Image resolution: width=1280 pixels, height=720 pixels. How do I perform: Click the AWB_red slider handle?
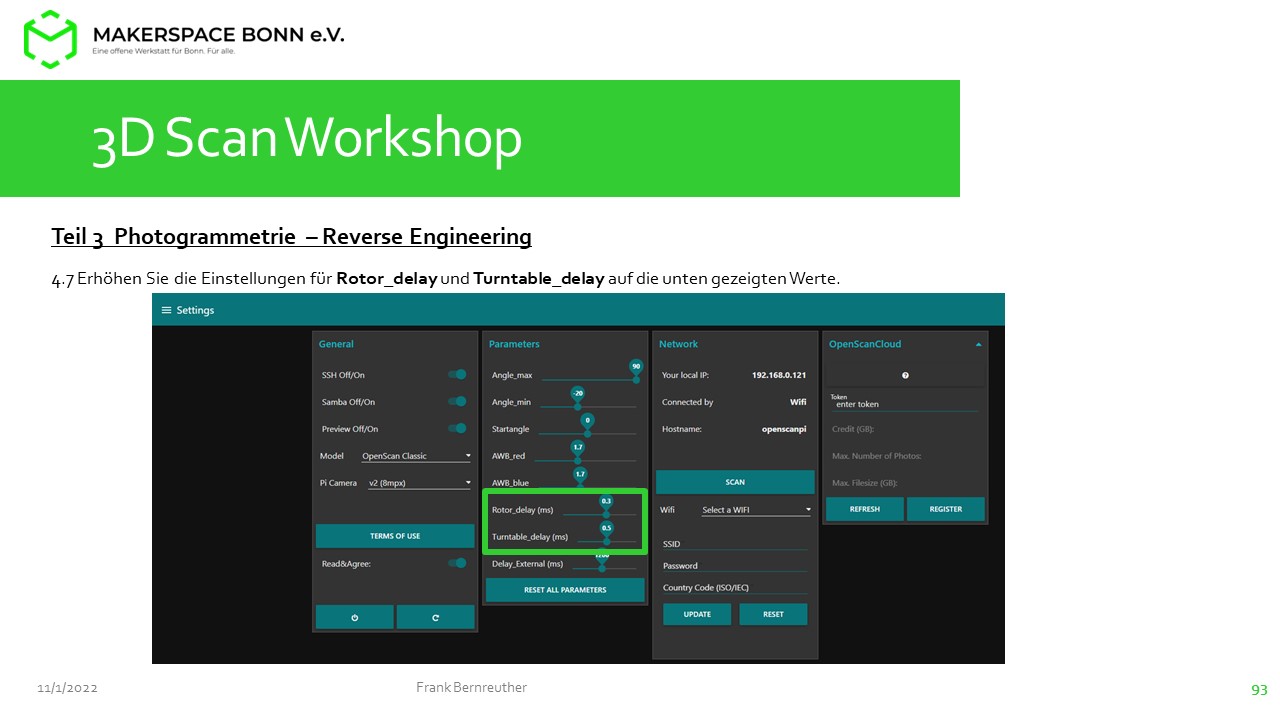[578, 460]
